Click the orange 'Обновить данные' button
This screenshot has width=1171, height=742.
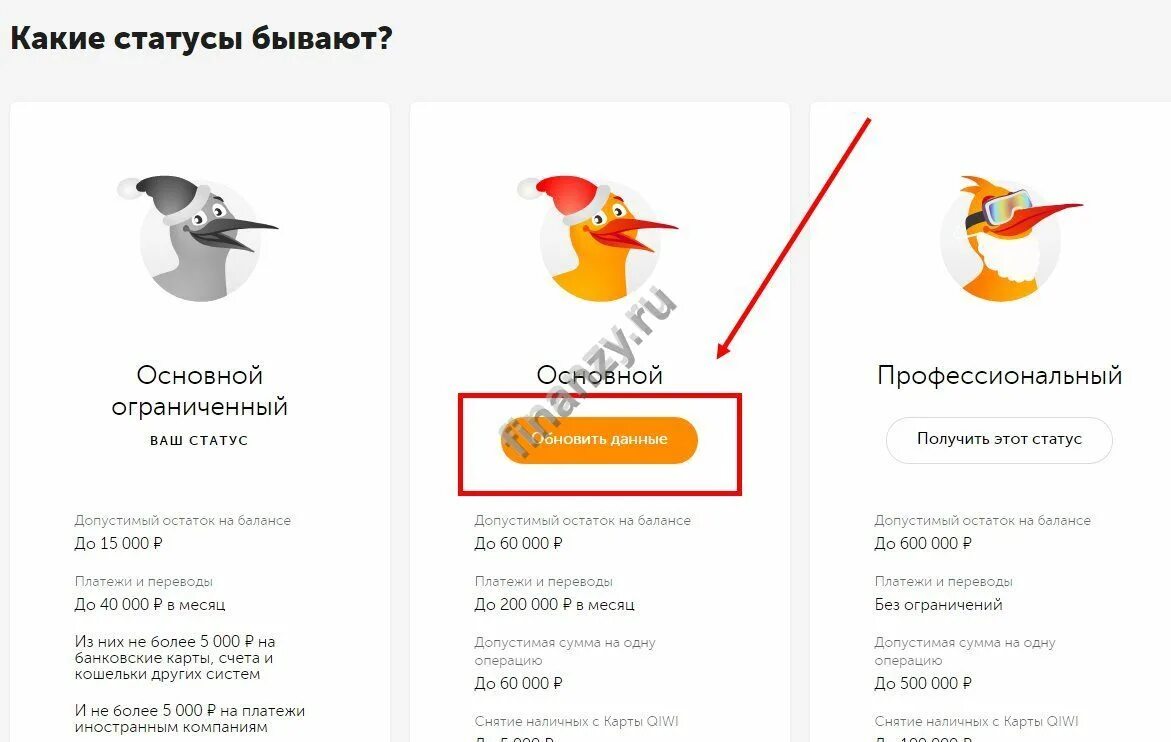point(599,440)
